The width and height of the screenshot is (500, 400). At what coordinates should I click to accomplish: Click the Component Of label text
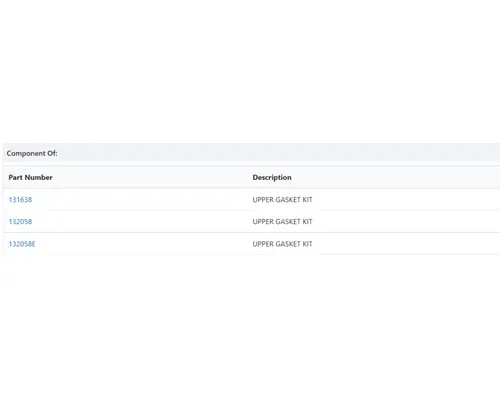click(32, 153)
